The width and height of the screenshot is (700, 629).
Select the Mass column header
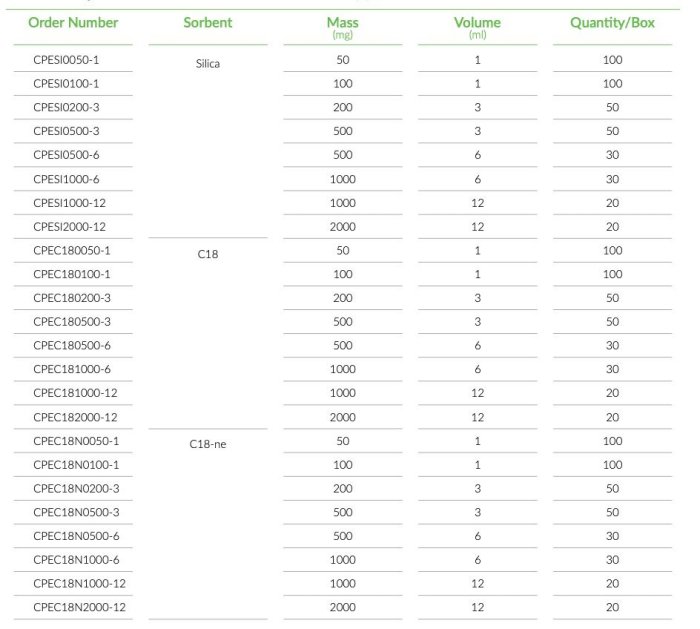point(343,23)
